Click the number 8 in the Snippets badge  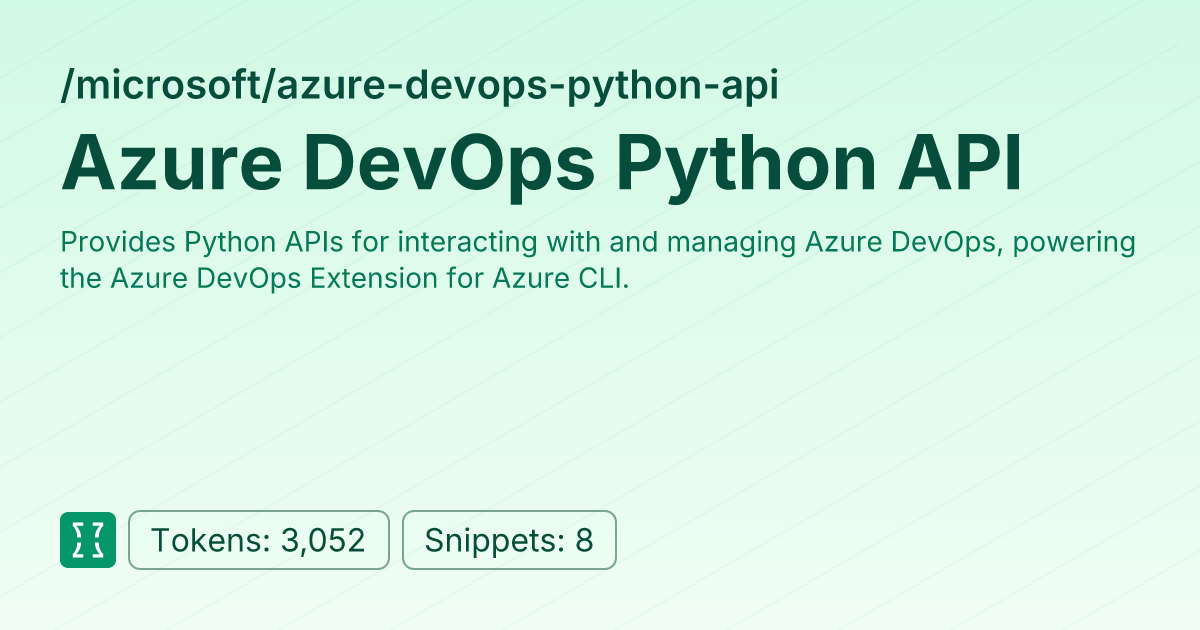pyautogui.click(x=584, y=540)
